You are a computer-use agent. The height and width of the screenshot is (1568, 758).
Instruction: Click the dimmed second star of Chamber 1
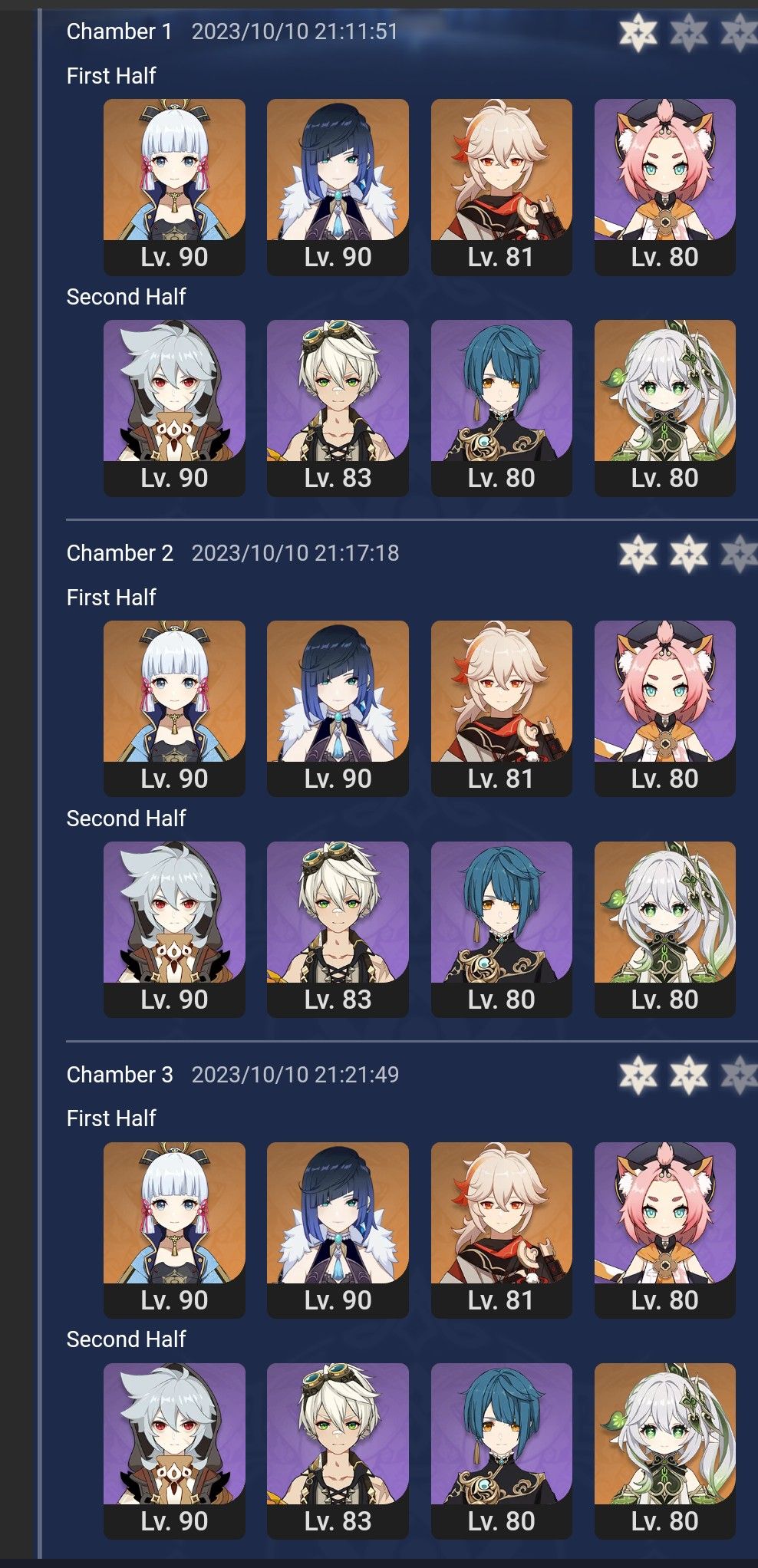coord(689,33)
